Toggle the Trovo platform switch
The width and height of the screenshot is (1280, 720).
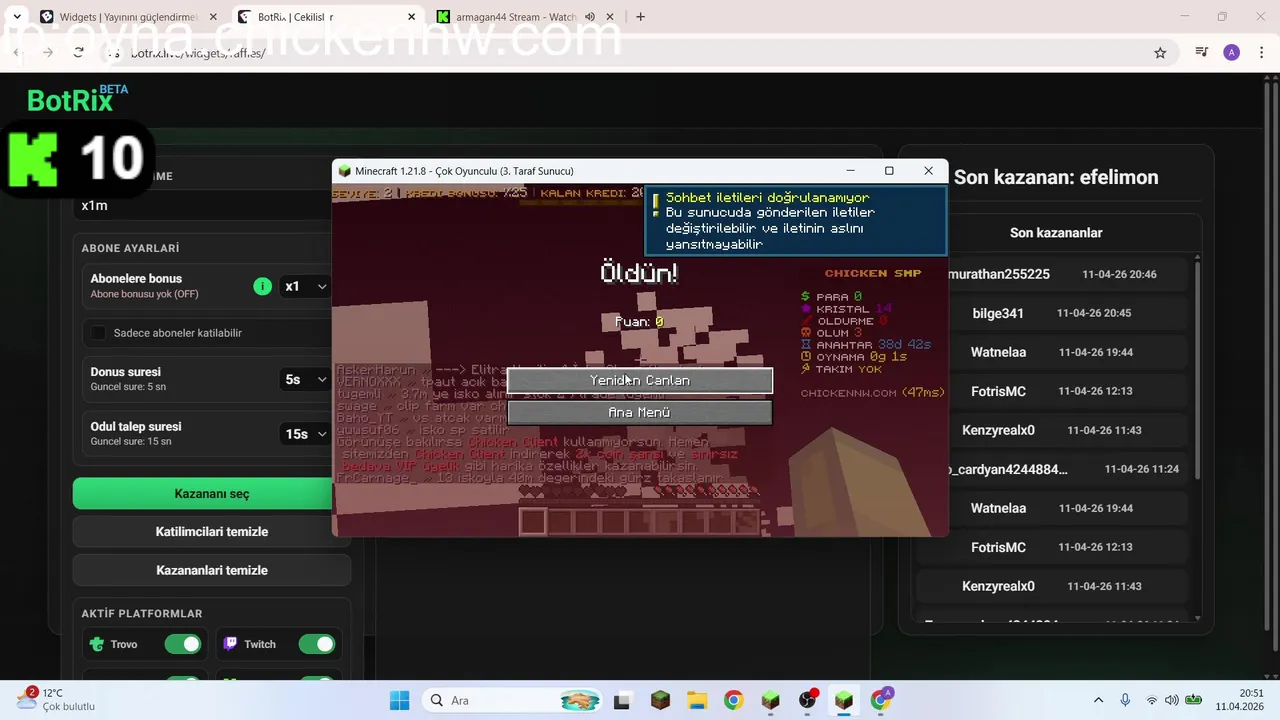(183, 644)
